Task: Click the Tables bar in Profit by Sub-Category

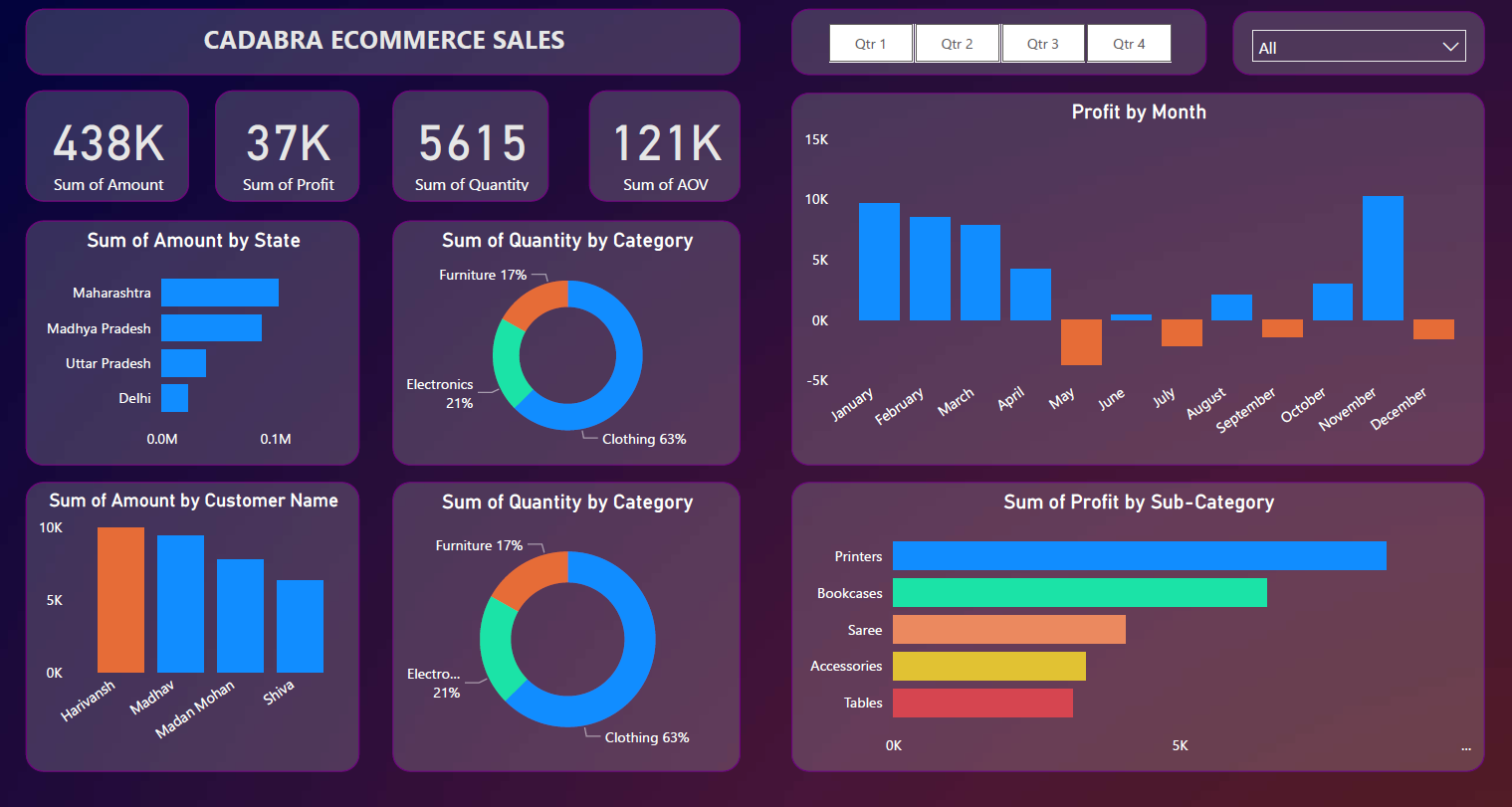Action: point(982,703)
